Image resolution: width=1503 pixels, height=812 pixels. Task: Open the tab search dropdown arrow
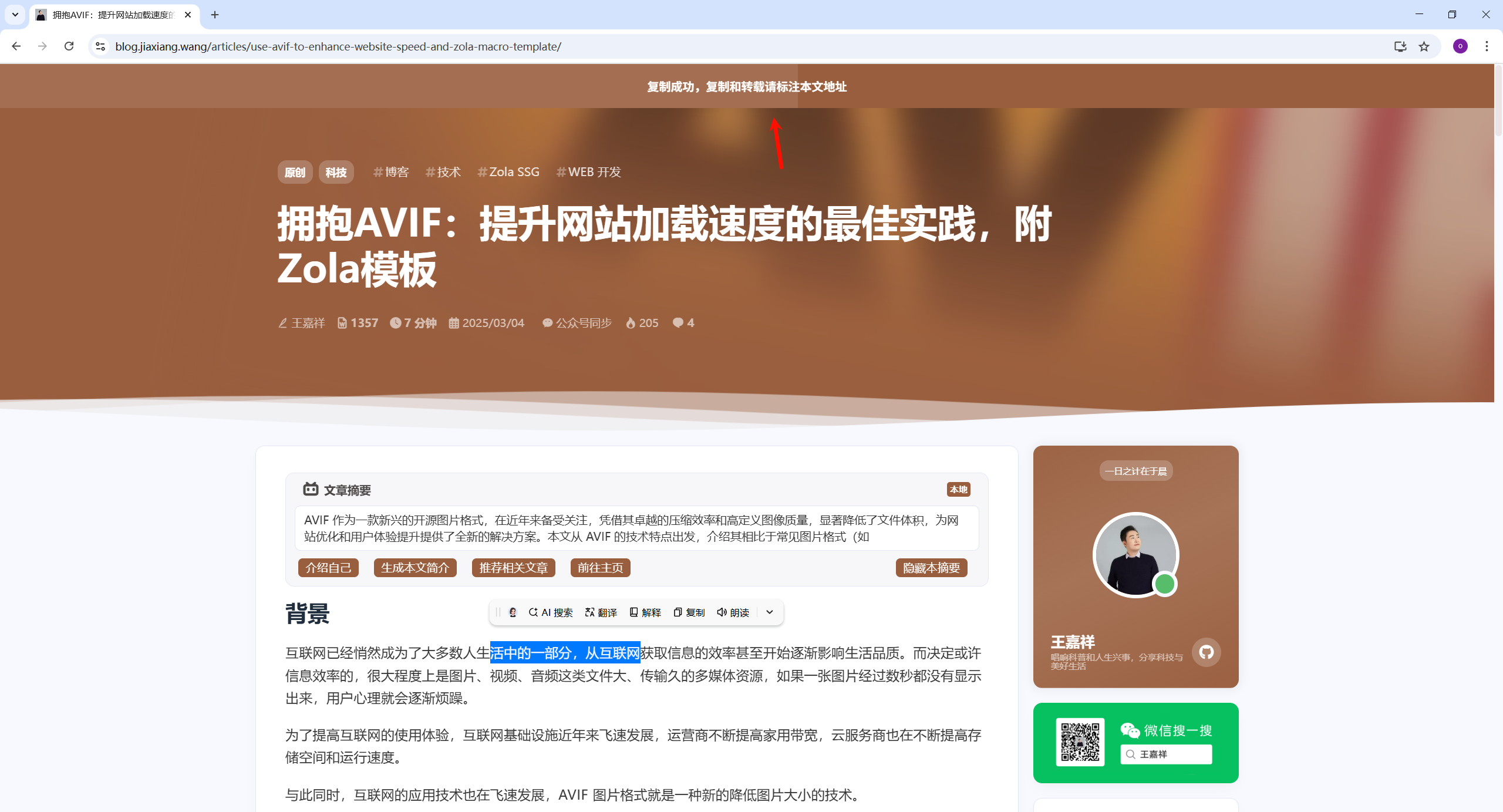pos(15,15)
